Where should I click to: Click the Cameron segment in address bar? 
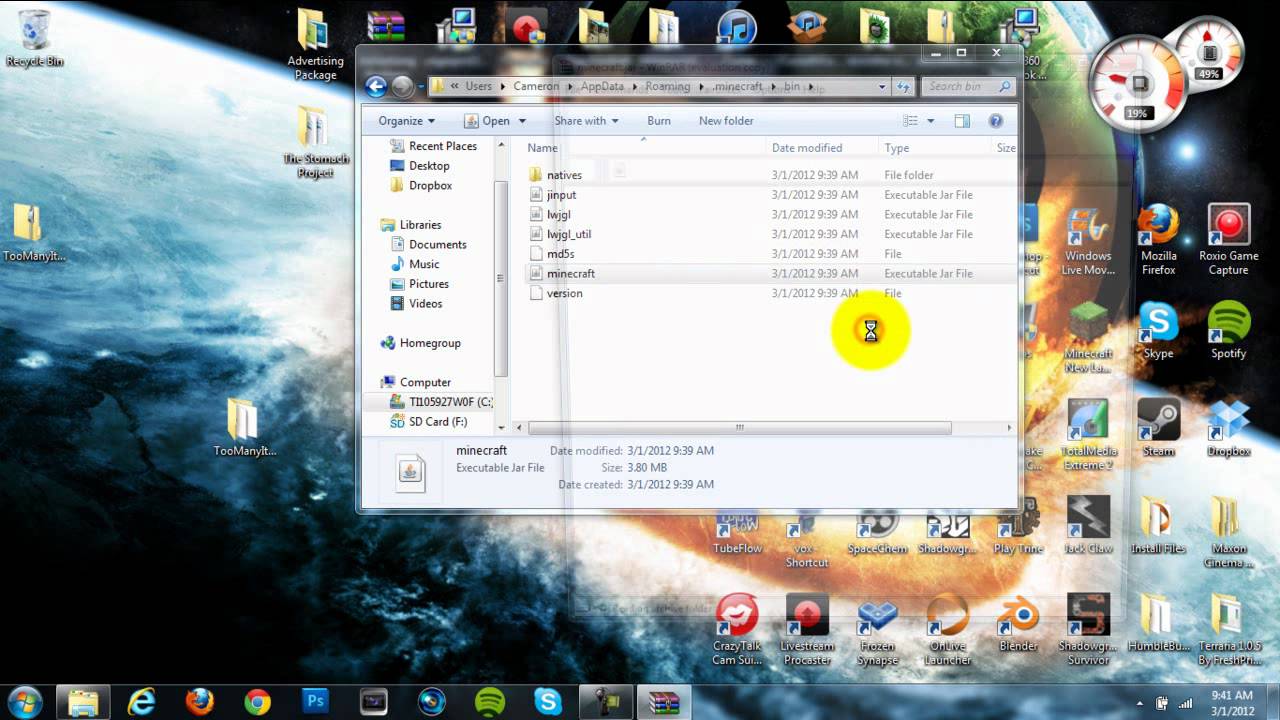[536, 87]
